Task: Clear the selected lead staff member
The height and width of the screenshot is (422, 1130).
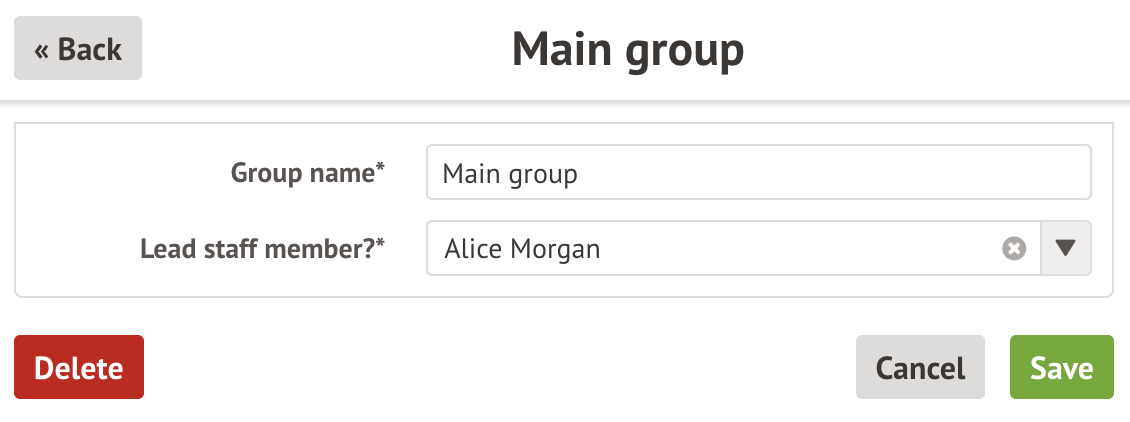Action: (x=1014, y=248)
